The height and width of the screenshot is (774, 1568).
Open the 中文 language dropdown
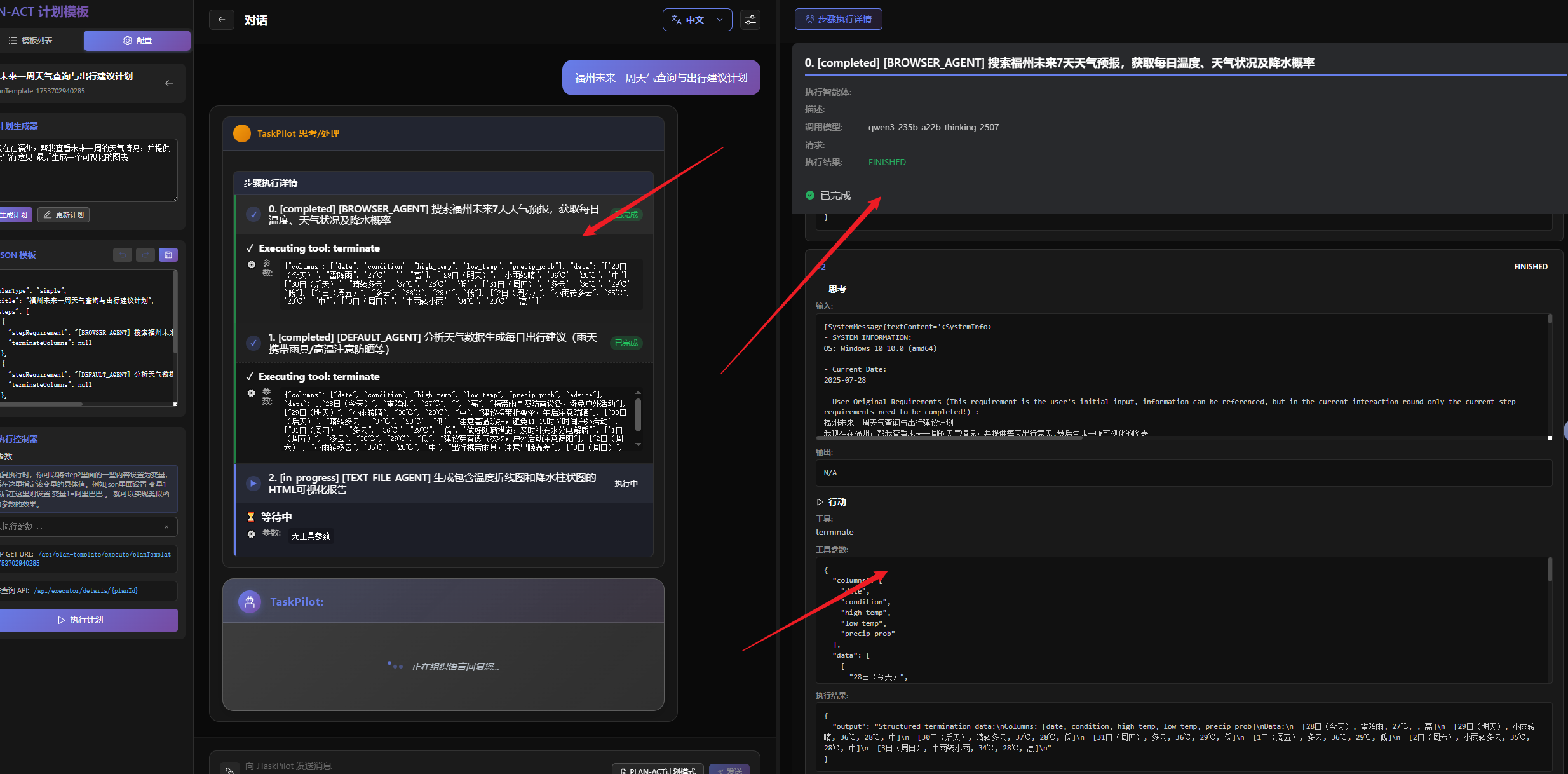697,20
